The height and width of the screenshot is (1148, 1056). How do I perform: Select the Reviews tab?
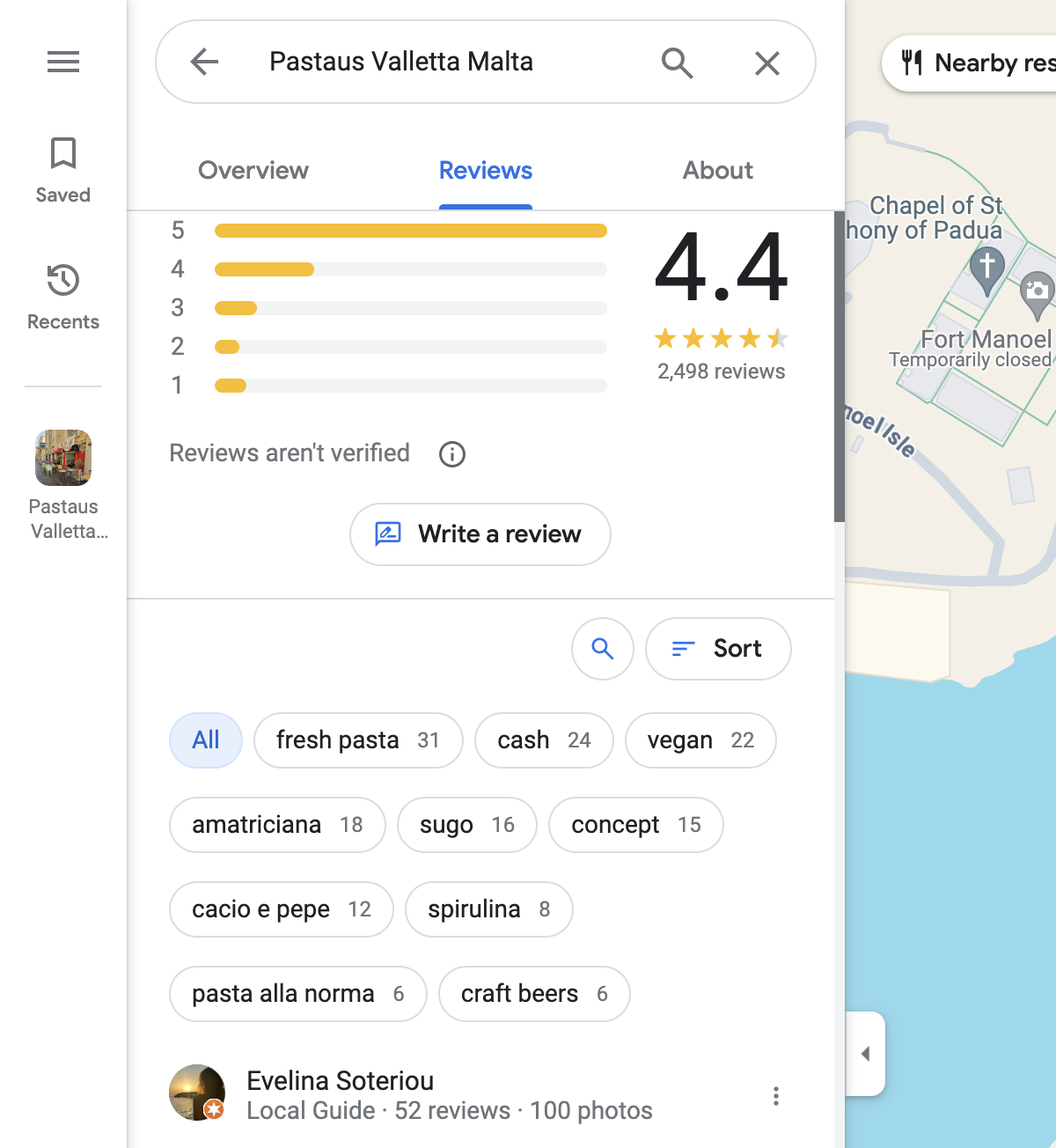pos(486,171)
